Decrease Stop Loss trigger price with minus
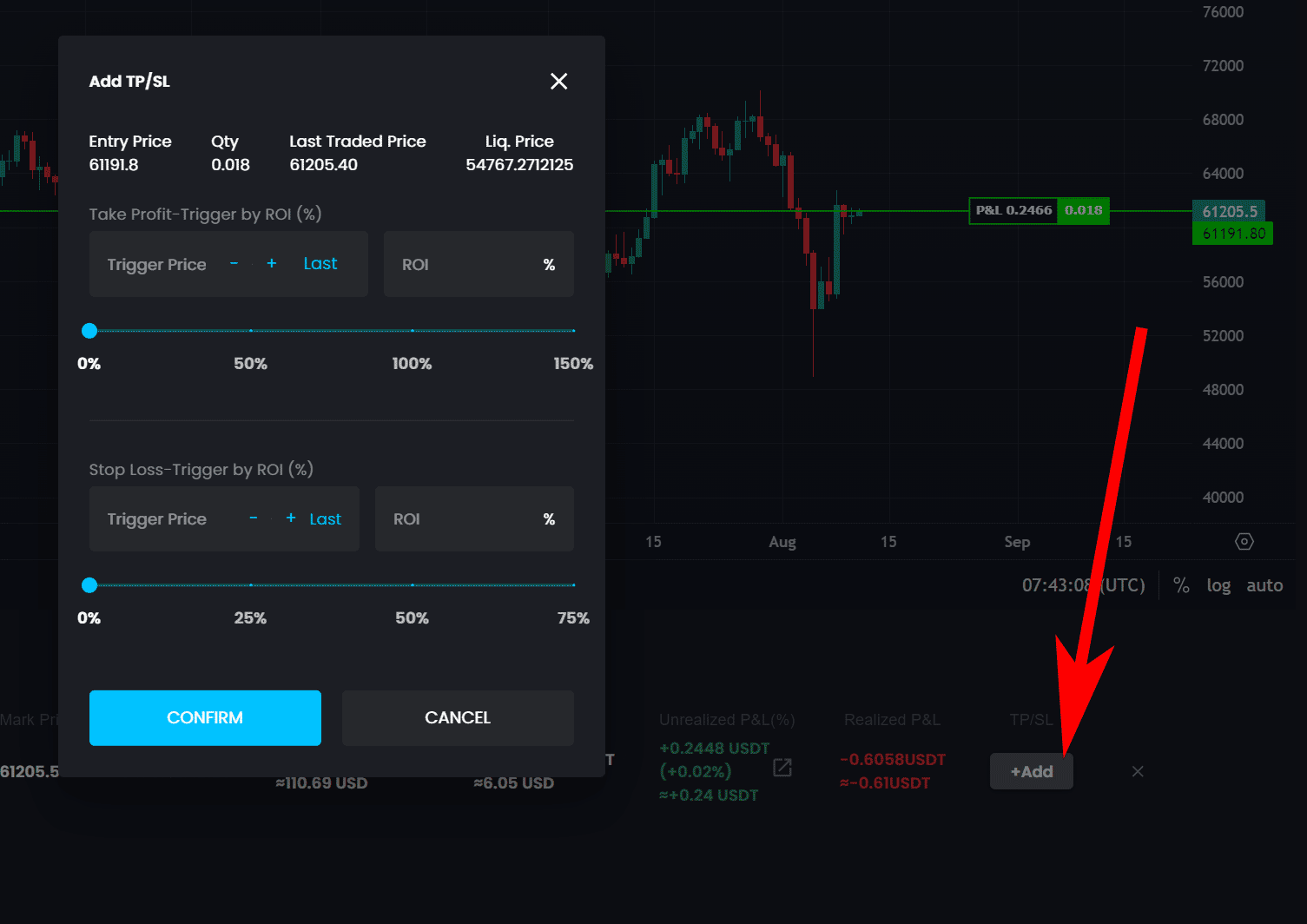The image size is (1307, 924). click(253, 518)
